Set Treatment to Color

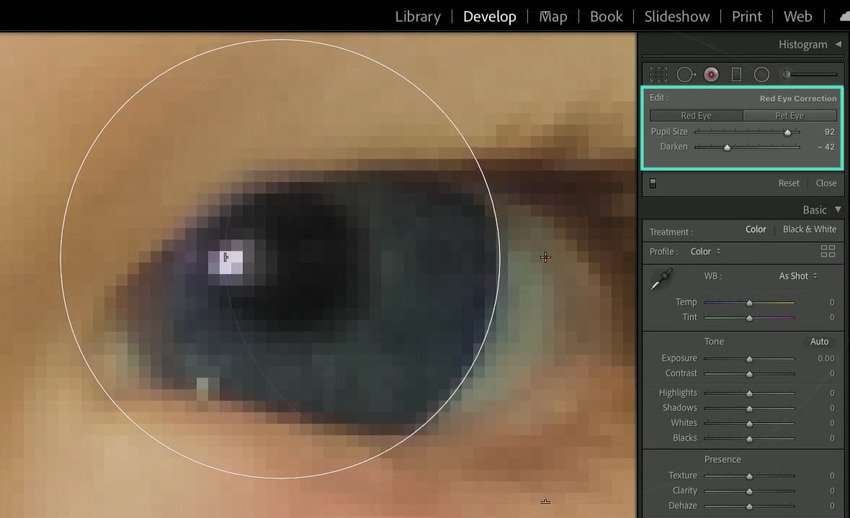(756, 229)
